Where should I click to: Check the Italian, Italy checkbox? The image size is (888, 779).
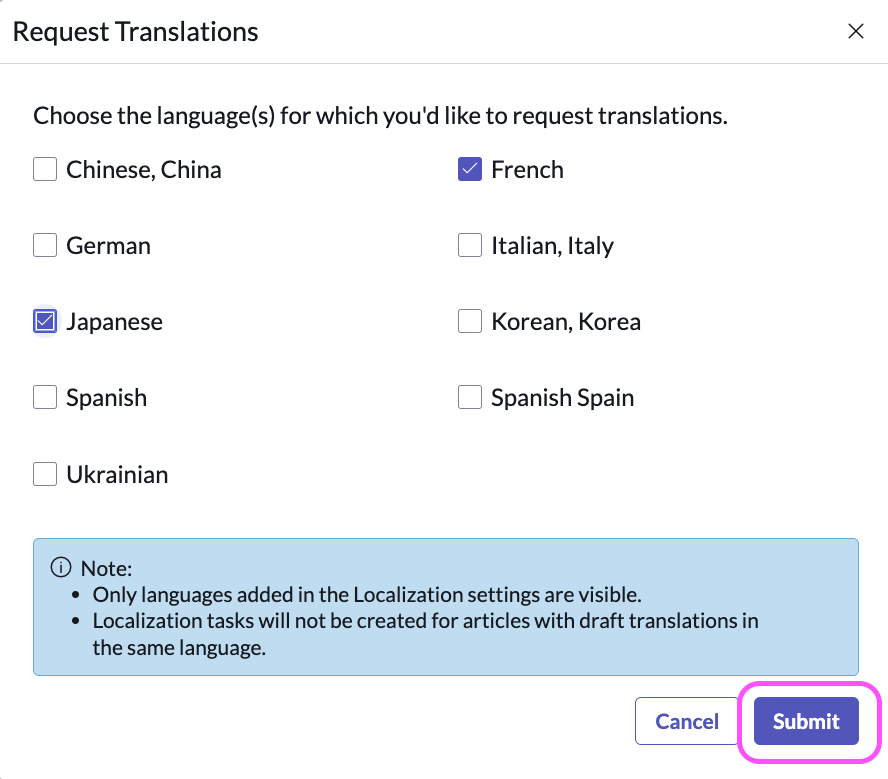point(469,245)
